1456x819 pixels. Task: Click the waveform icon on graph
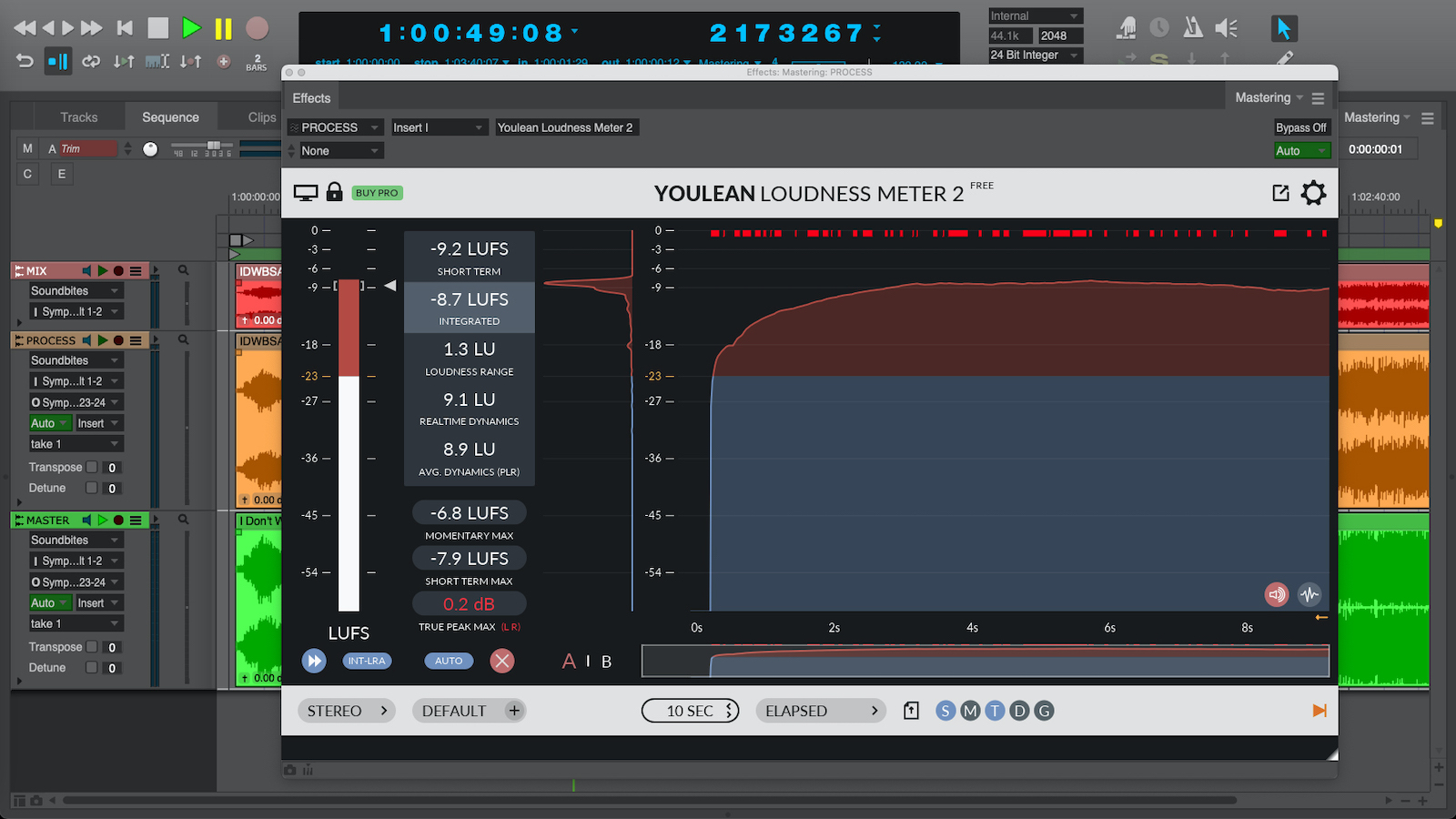pos(1309,595)
